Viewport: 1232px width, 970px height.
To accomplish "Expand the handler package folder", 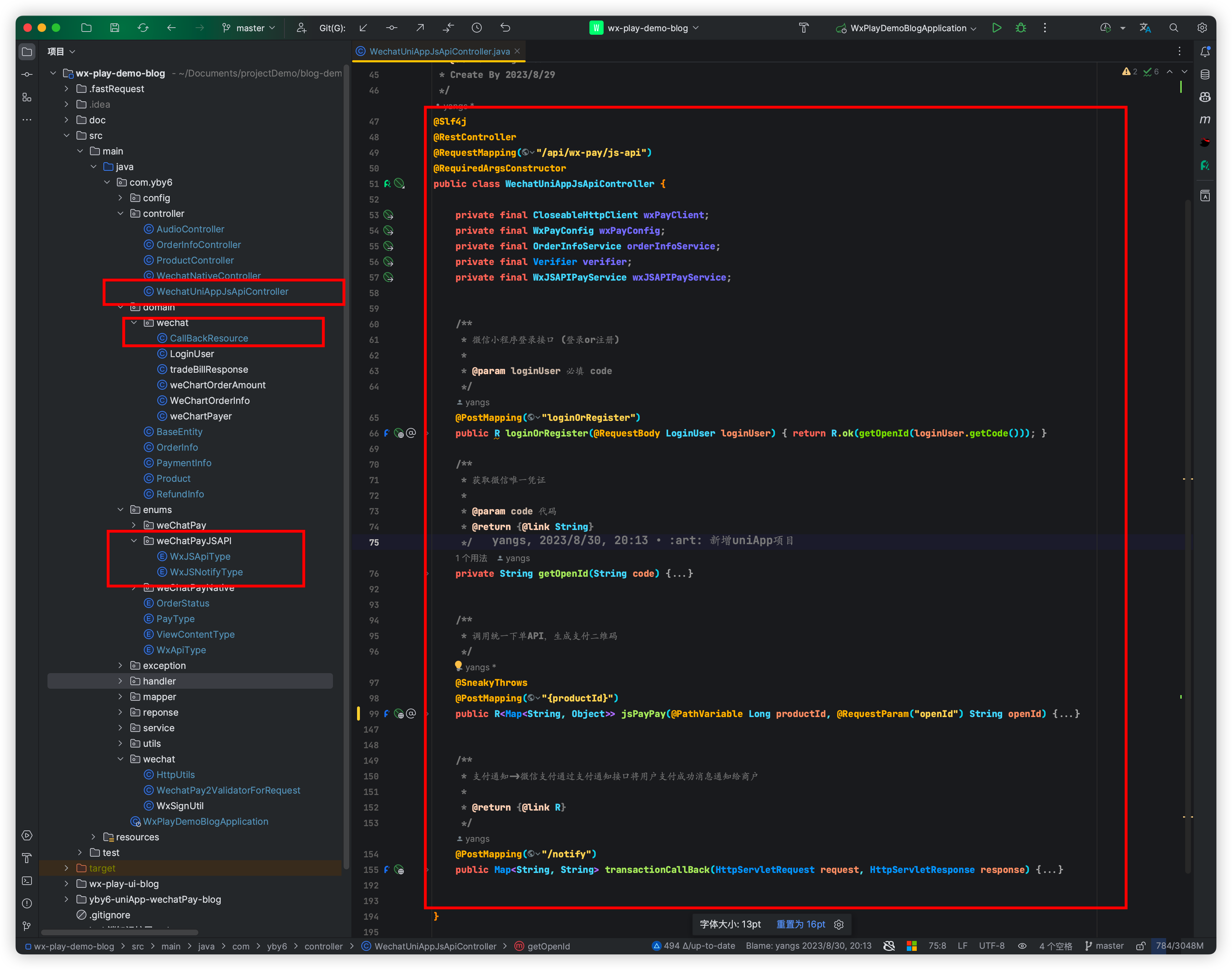I will pos(120,681).
